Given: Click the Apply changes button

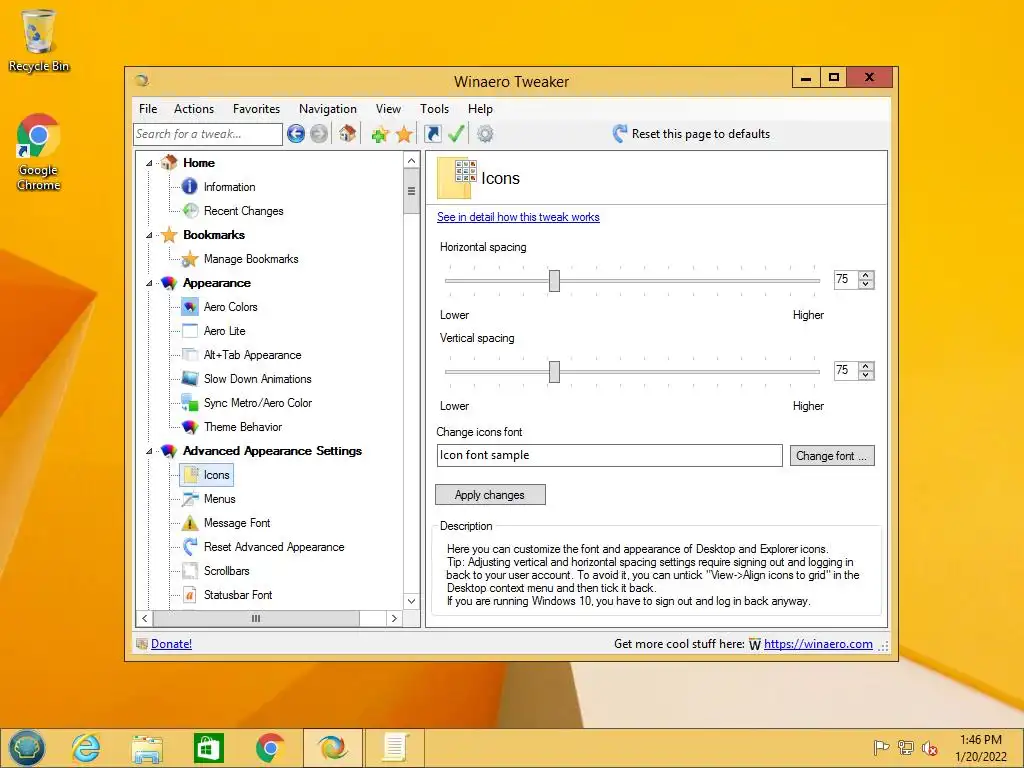Looking at the screenshot, I should point(490,495).
